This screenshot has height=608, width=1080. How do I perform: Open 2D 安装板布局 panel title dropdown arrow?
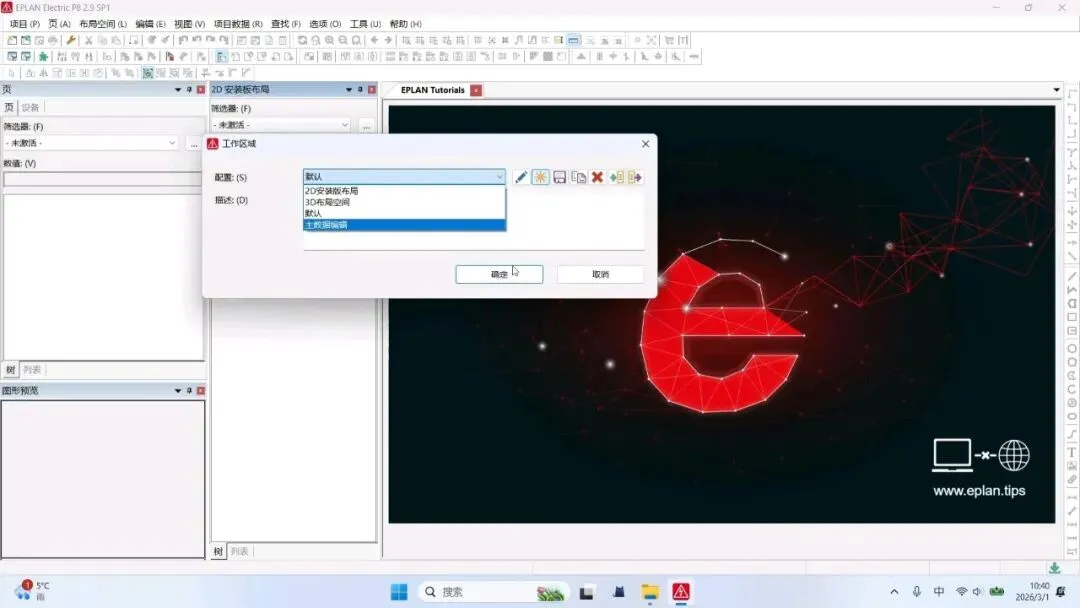(x=349, y=90)
